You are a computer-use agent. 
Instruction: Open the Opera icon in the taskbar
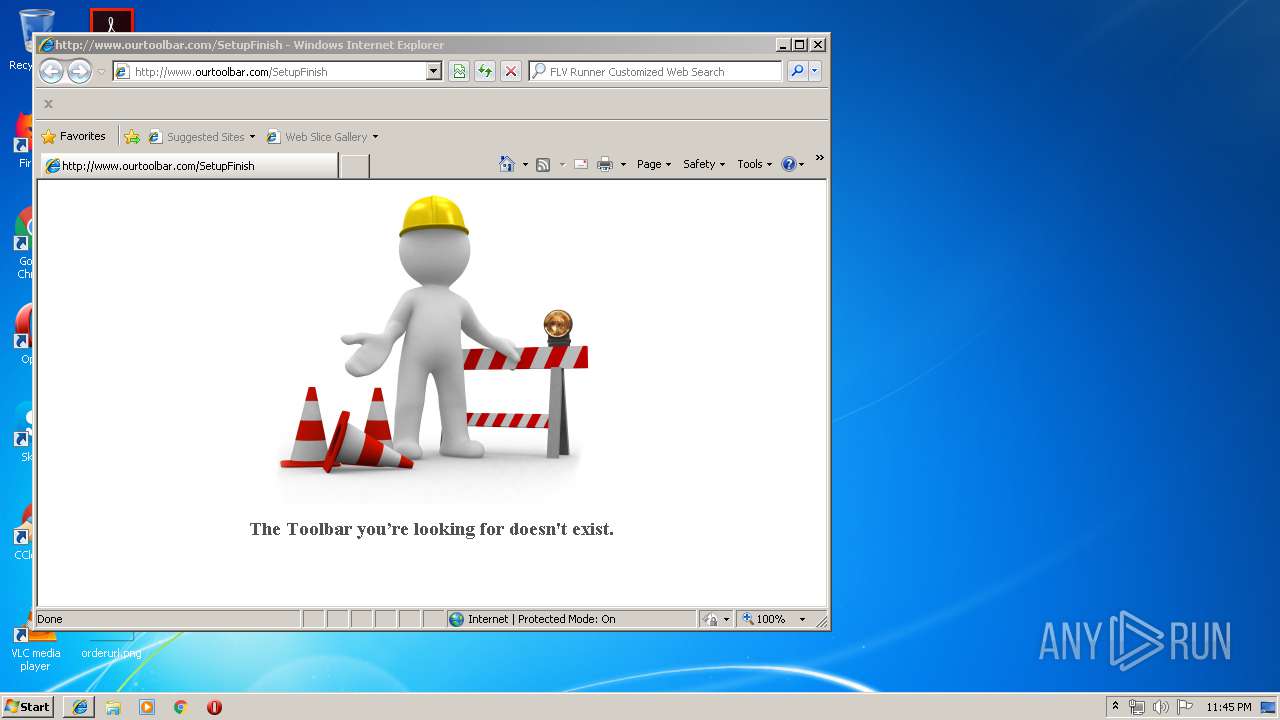pyautogui.click(x=214, y=707)
